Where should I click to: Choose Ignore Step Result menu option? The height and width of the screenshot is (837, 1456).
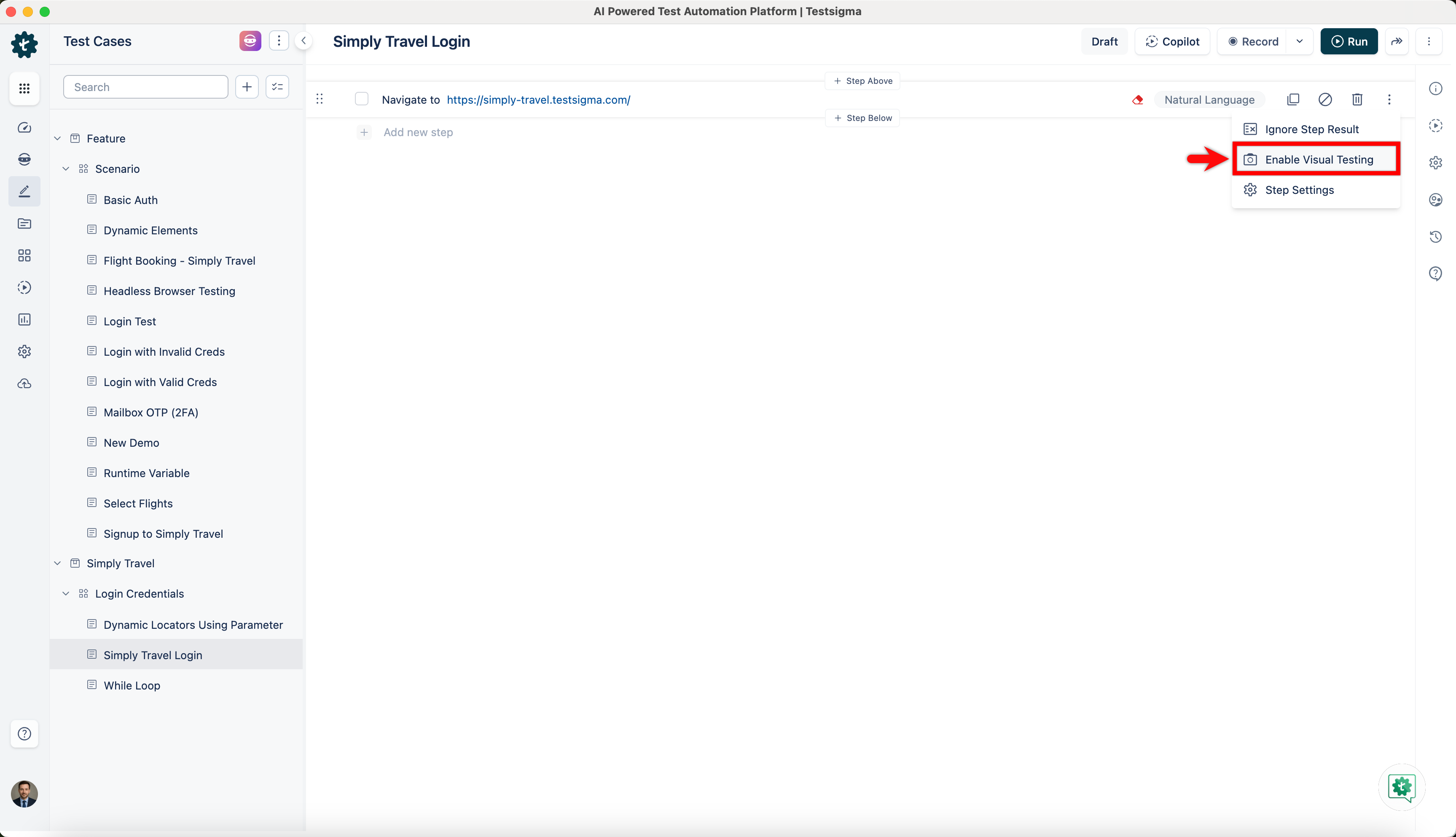point(1313,129)
